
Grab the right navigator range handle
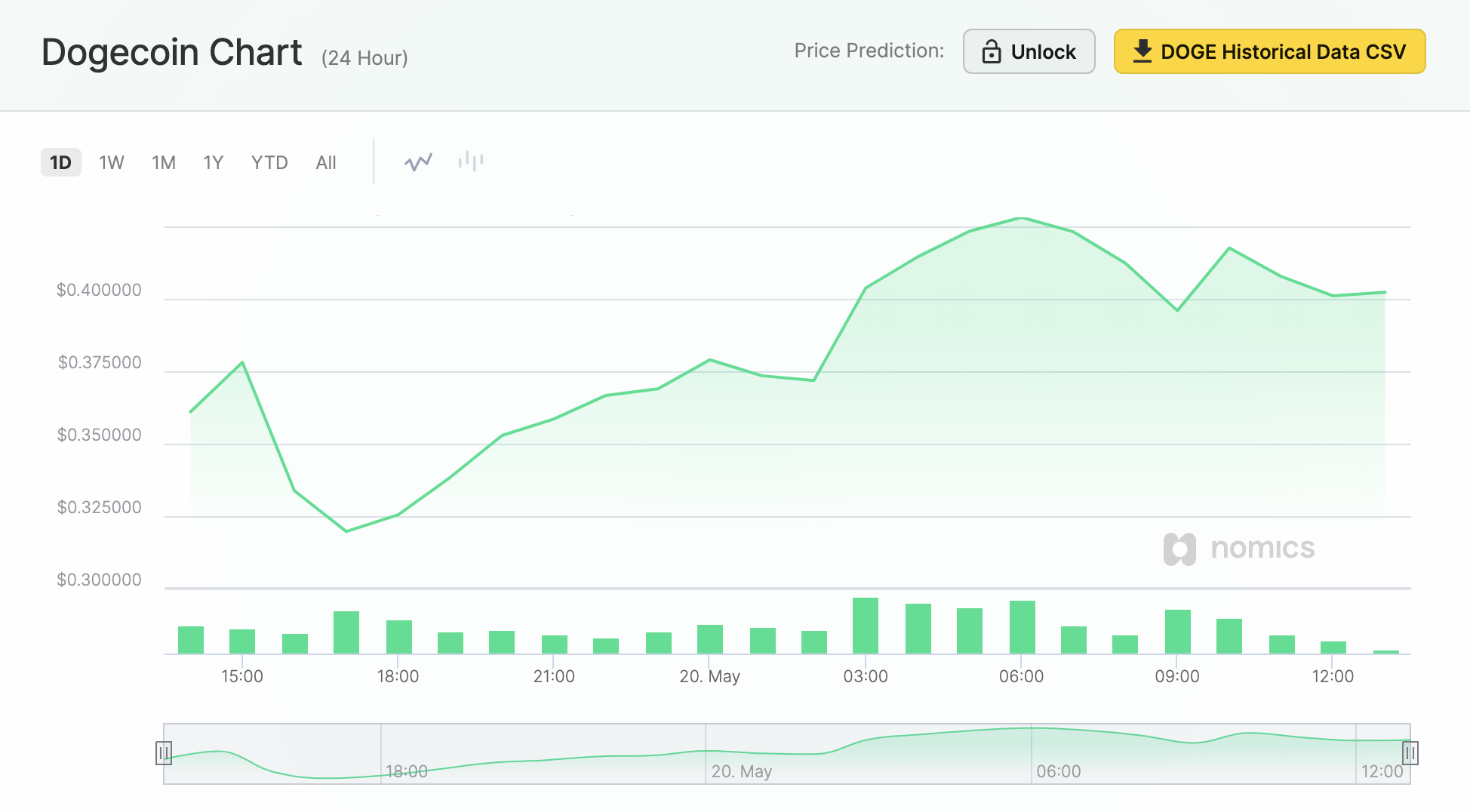[x=1410, y=753]
